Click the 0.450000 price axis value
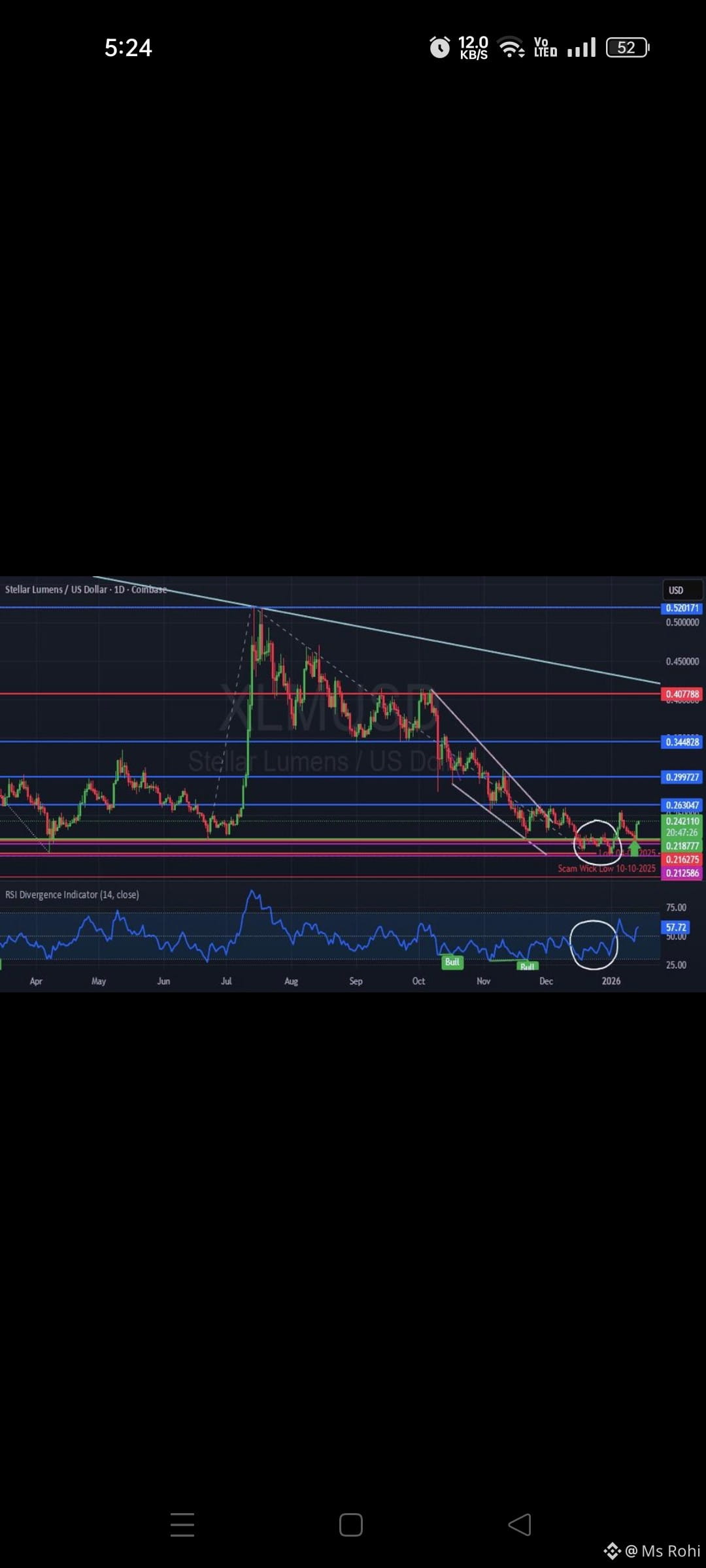The width and height of the screenshot is (706, 1568). (x=682, y=661)
